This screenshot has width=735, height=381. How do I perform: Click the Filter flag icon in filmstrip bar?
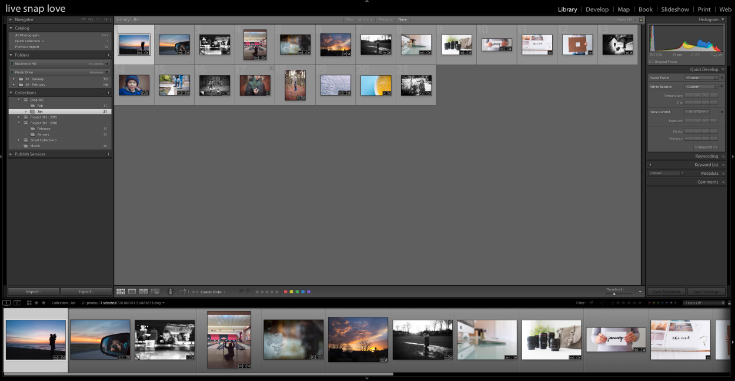592,303
